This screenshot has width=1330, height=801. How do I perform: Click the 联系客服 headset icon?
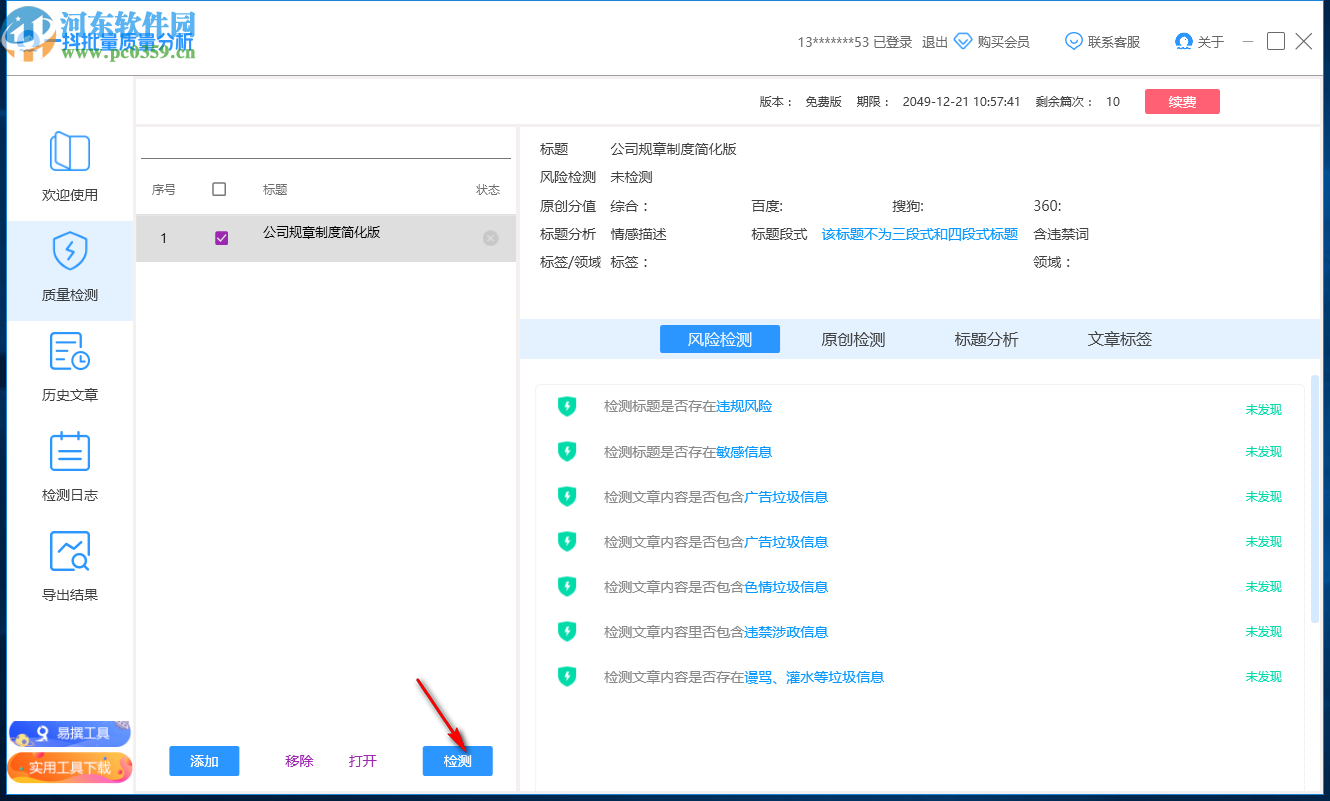point(1073,41)
